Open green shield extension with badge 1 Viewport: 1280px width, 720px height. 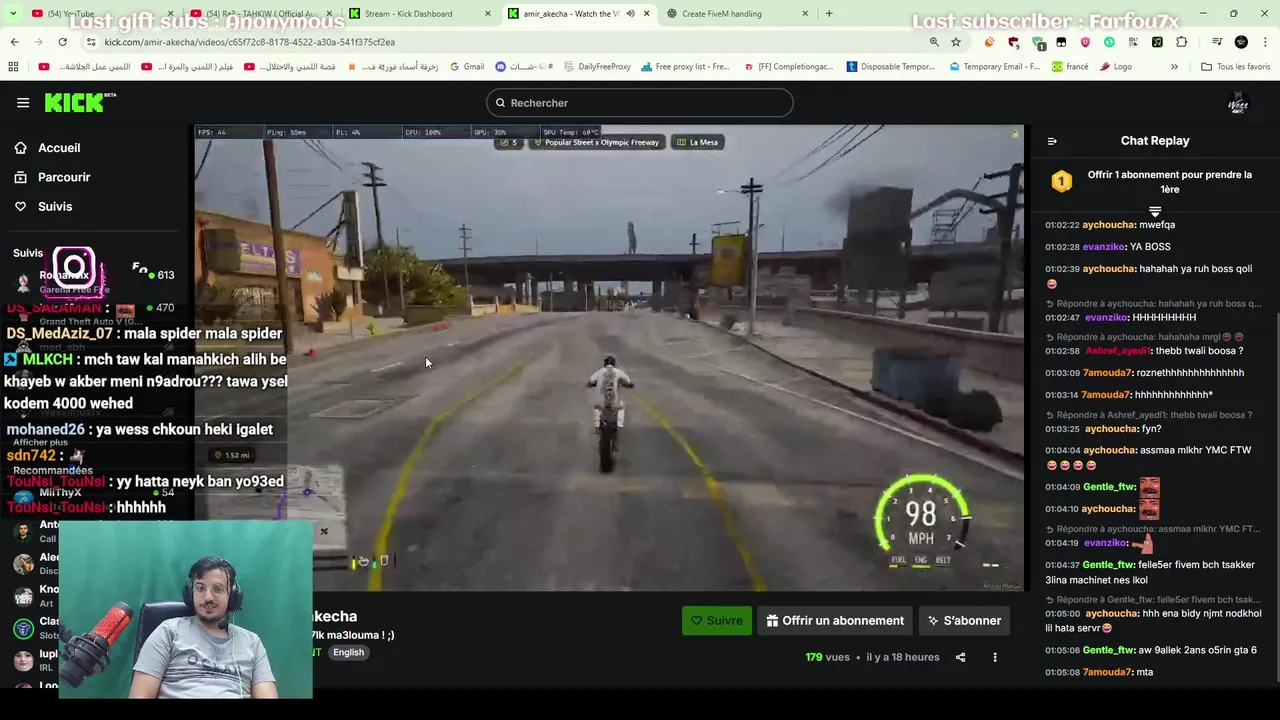[x=1038, y=43]
